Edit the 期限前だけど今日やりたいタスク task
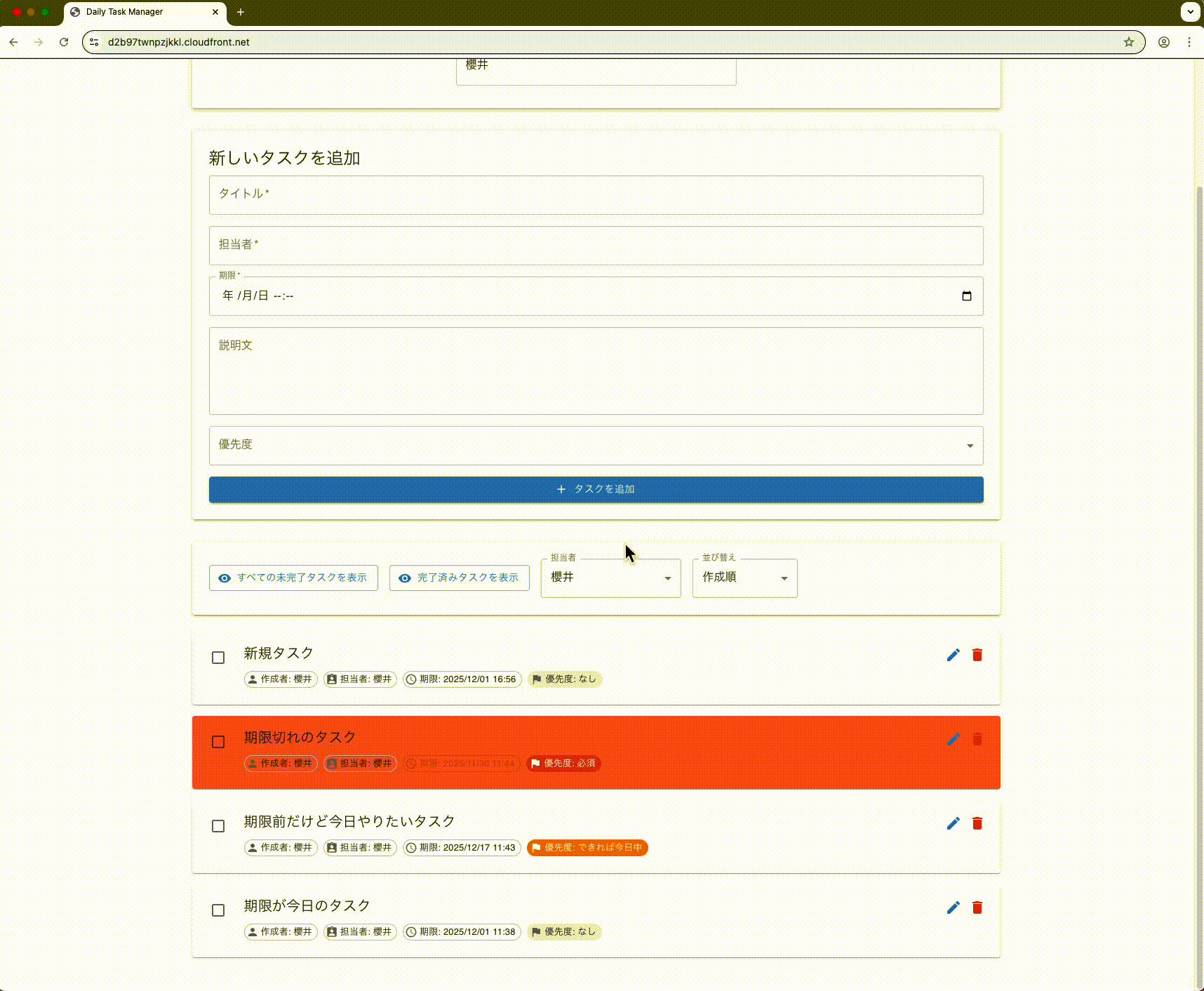The image size is (1204, 991). tap(953, 823)
